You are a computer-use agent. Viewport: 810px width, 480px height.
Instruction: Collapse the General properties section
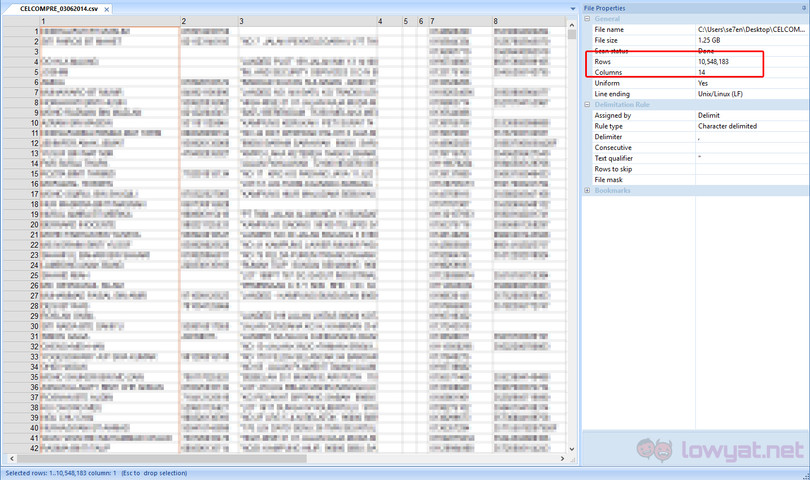pos(587,19)
